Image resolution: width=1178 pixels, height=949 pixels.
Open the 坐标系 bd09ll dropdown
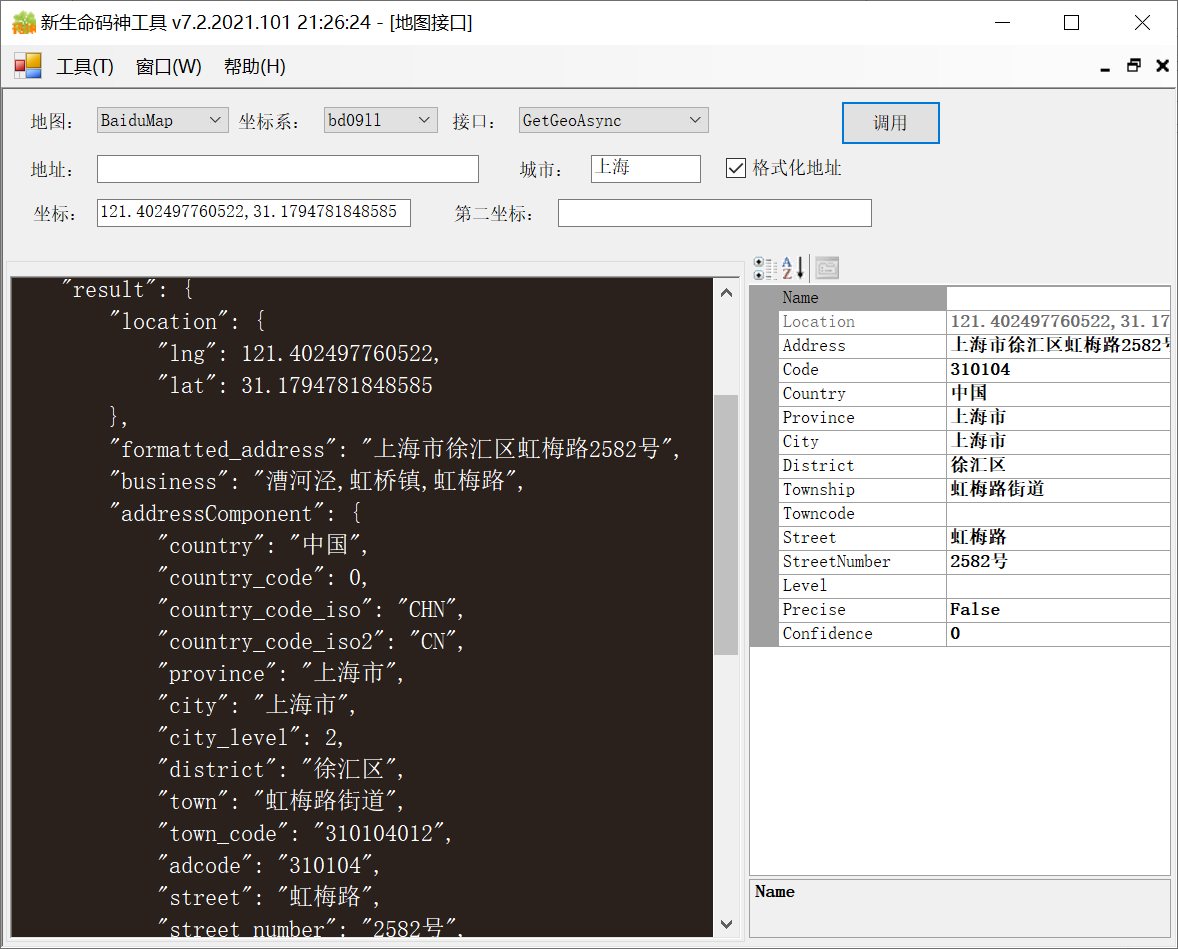pyautogui.click(x=381, y=120)
